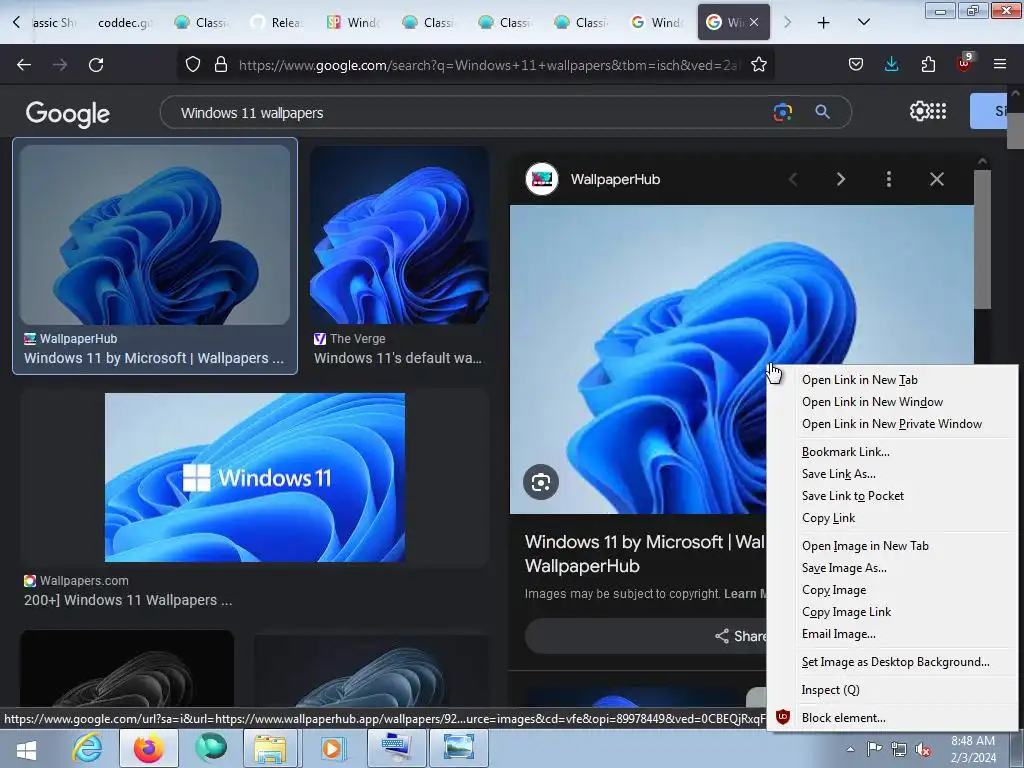Switch to the Relea tab
This screenshot has width=1024, height=768.
[x=279, y=22]
